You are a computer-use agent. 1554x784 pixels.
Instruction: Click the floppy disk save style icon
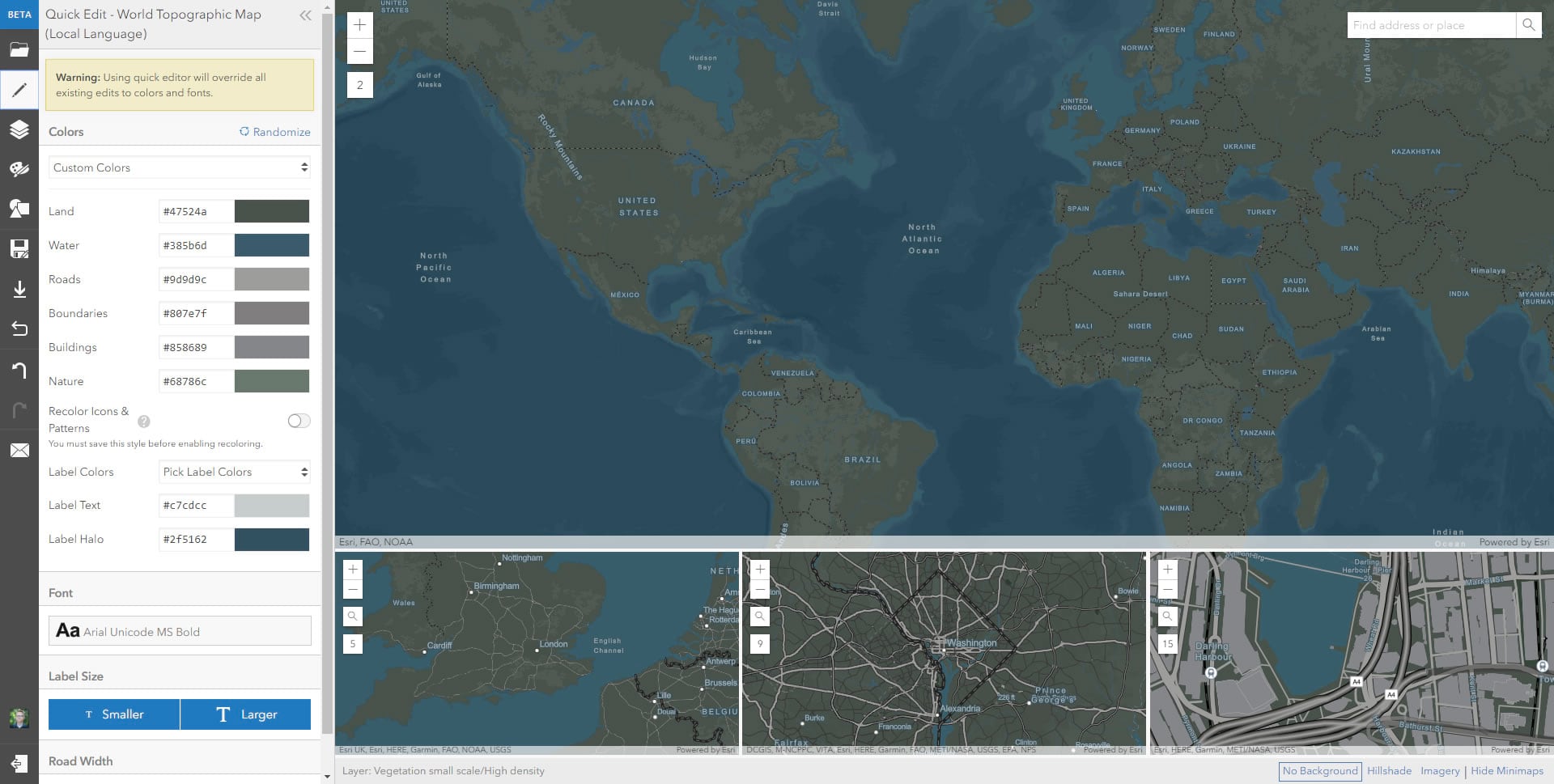pos(19,248)
